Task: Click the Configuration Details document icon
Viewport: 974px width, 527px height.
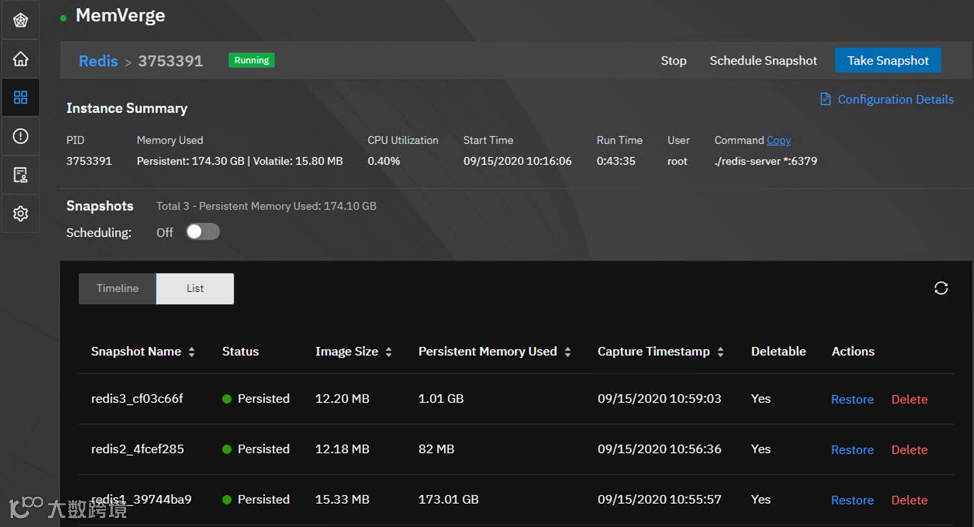Action: click(826, 99)
